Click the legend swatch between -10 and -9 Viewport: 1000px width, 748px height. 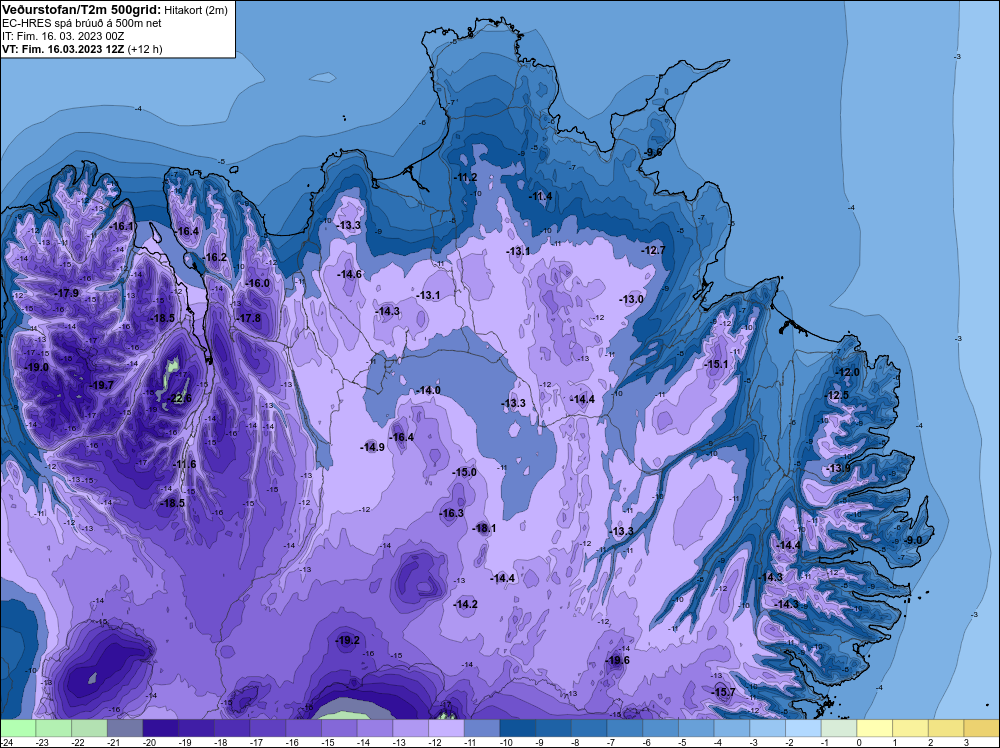click(518, 728)
